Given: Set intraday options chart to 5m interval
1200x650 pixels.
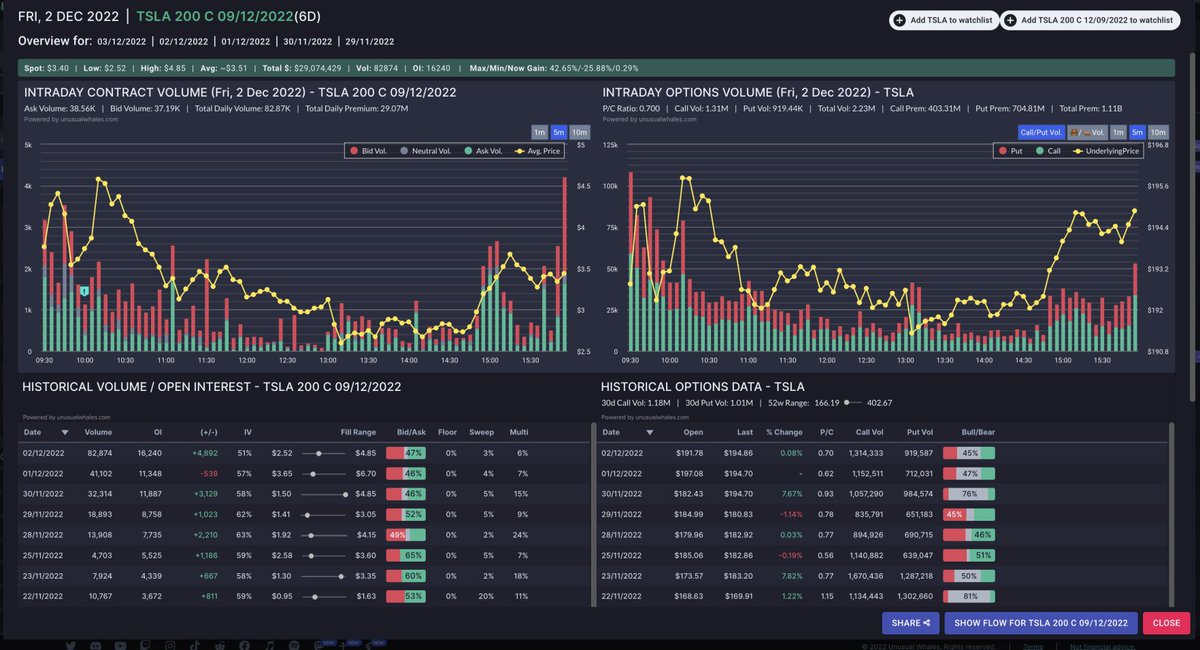Looking at the screenshot, I should click(x=1137, y=132).
